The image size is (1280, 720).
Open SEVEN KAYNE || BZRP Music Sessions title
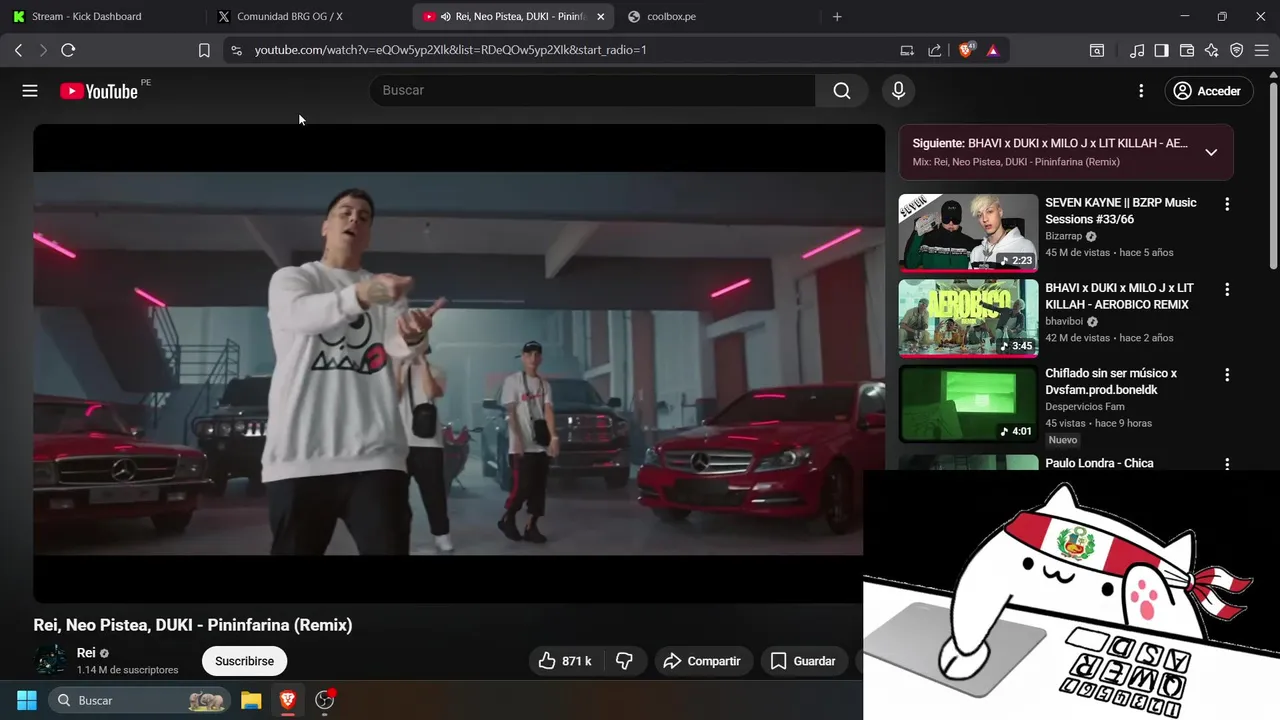coord(1121,211)
